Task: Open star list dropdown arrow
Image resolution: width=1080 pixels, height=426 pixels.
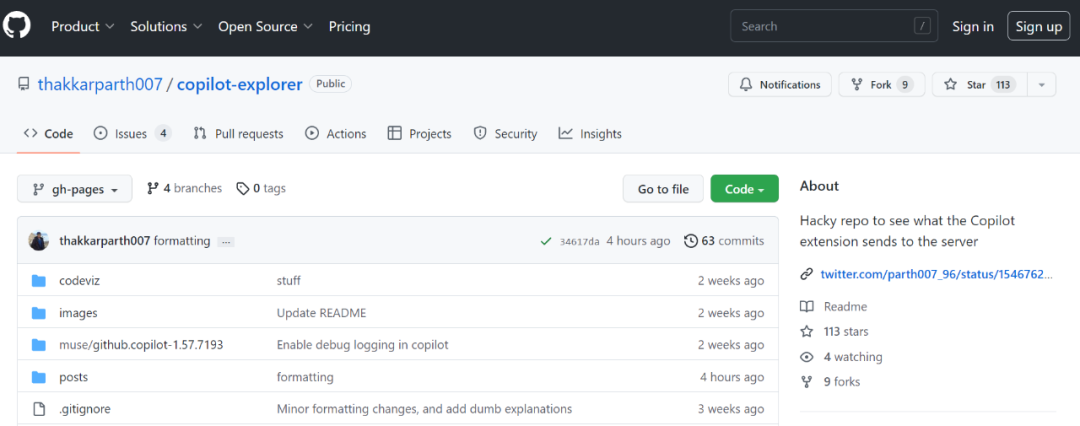Action: click(x=1041, y=85)
